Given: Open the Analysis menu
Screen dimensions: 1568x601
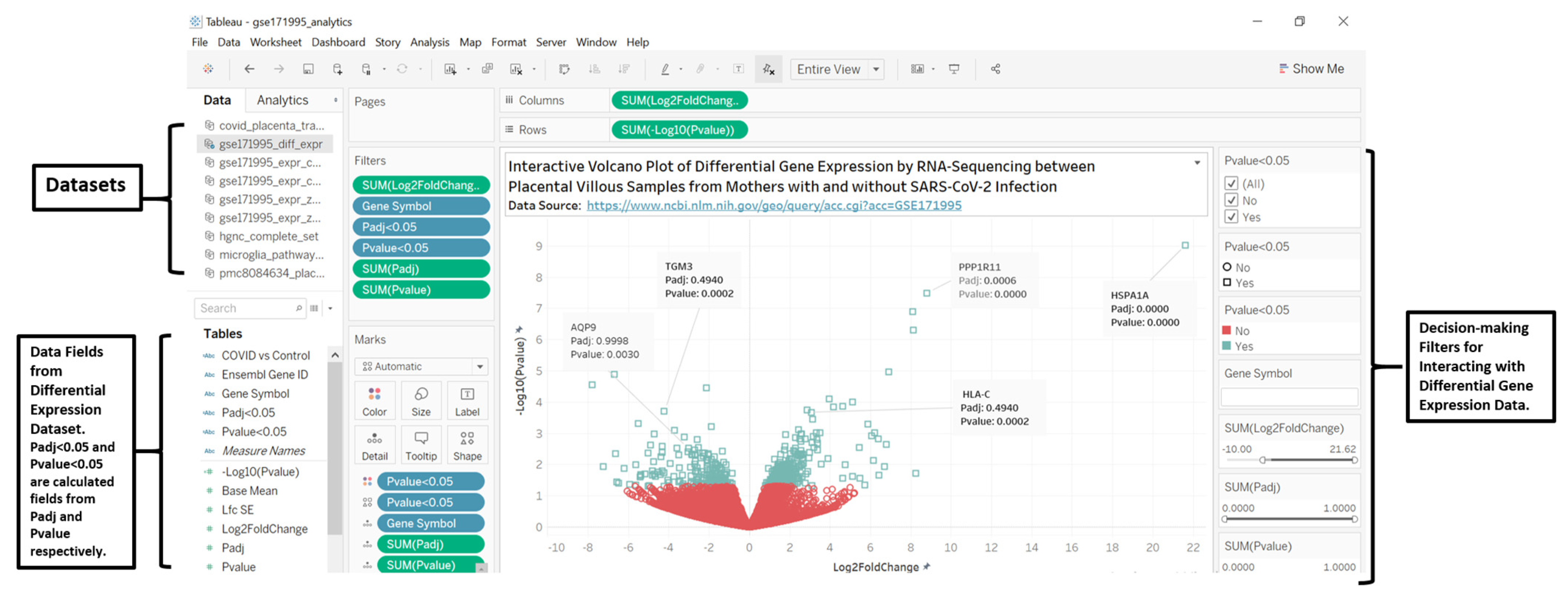Looking at the screenshot, I should pyautogui.click(x=429, y=42).
